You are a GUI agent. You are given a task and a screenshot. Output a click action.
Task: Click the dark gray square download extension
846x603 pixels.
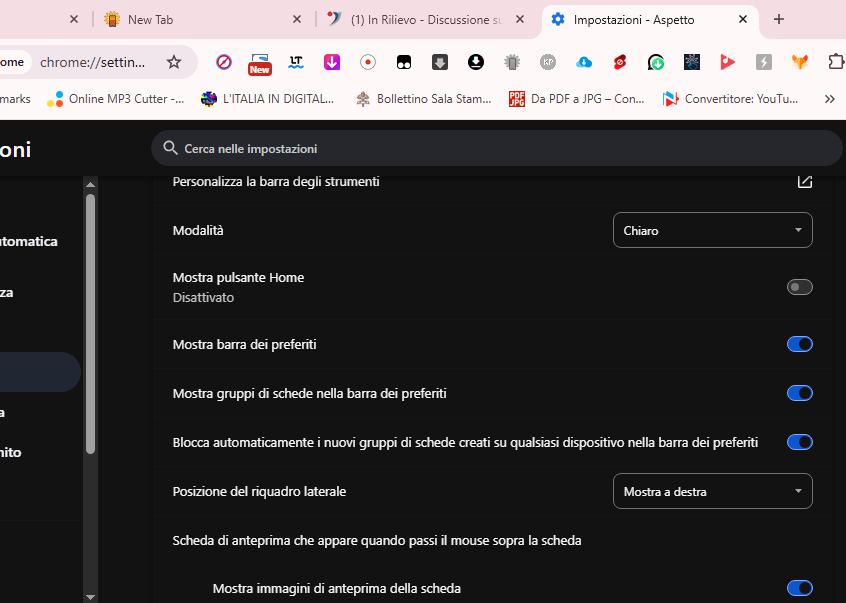(440, 63)
